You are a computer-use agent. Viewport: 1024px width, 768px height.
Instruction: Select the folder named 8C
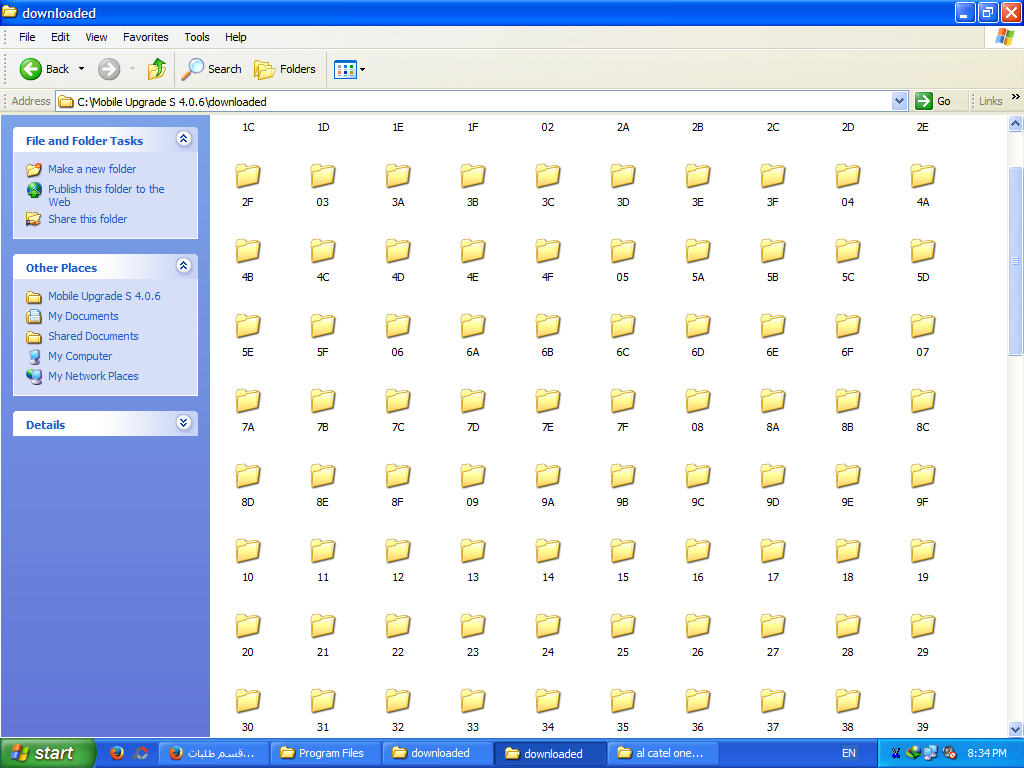coord(923,410)
